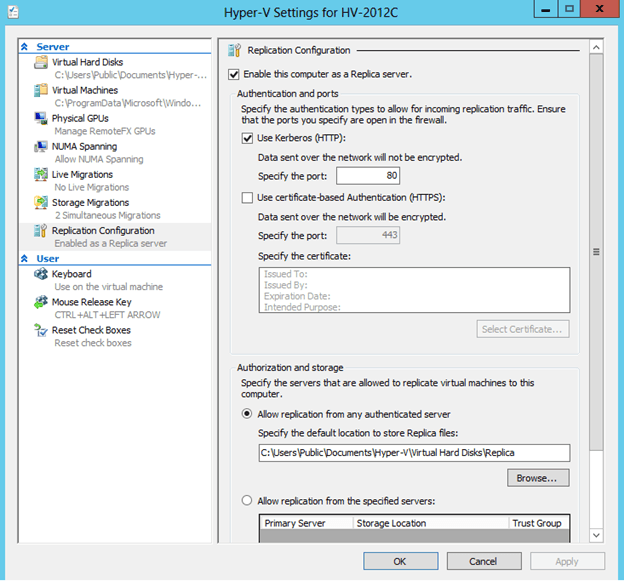
Task: Click the OK button
Action: [401, 561]
